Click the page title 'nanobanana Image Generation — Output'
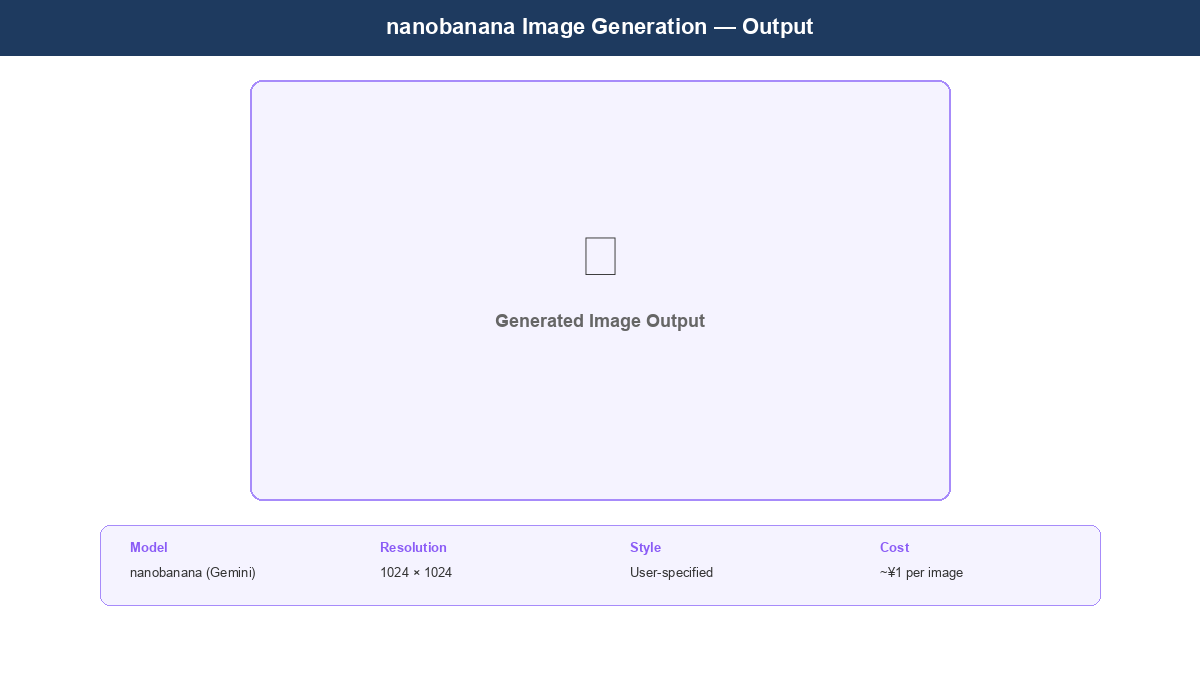 click(x=600, y=27)
